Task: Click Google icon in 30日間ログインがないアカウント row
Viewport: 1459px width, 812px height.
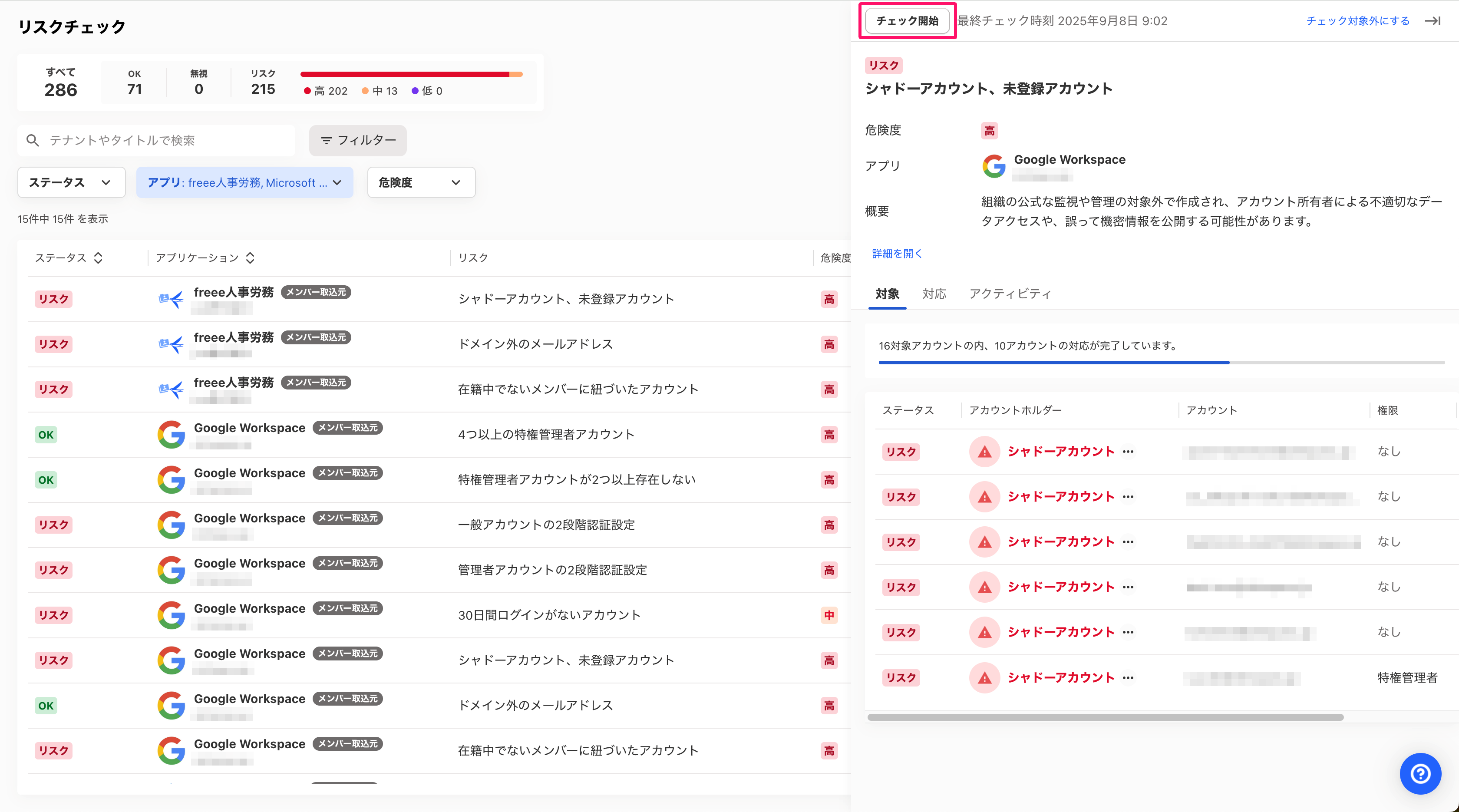Action: click(x=171, y=615)
